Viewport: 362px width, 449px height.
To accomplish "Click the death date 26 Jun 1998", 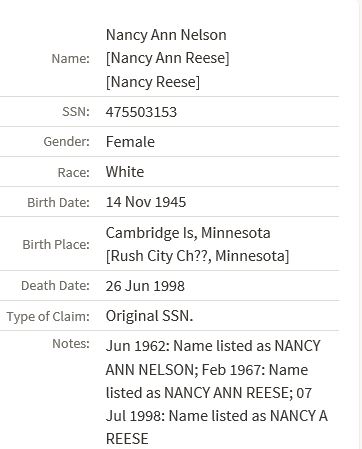I will [145, 286].
